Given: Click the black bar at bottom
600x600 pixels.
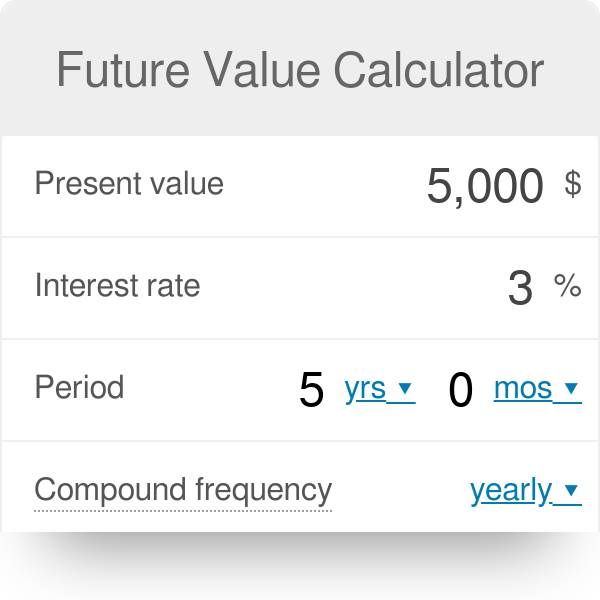Looking at the screenshot, I should pos(300,566).
